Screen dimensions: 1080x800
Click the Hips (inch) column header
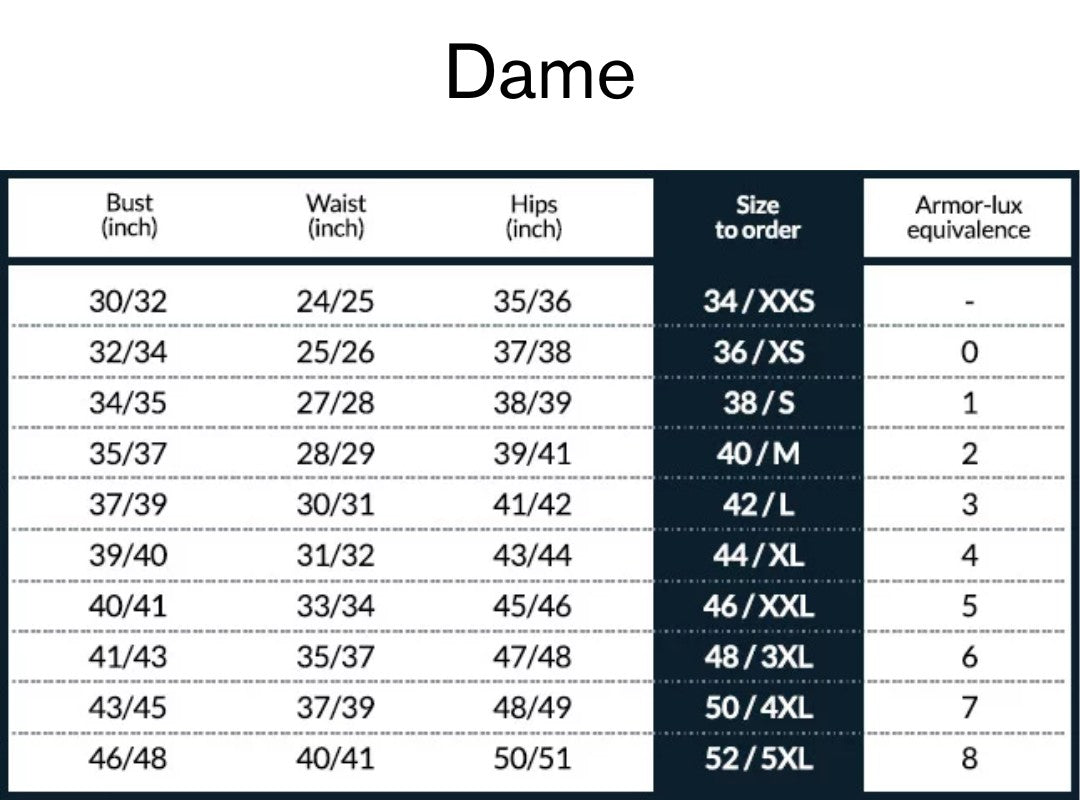[534, 216]
